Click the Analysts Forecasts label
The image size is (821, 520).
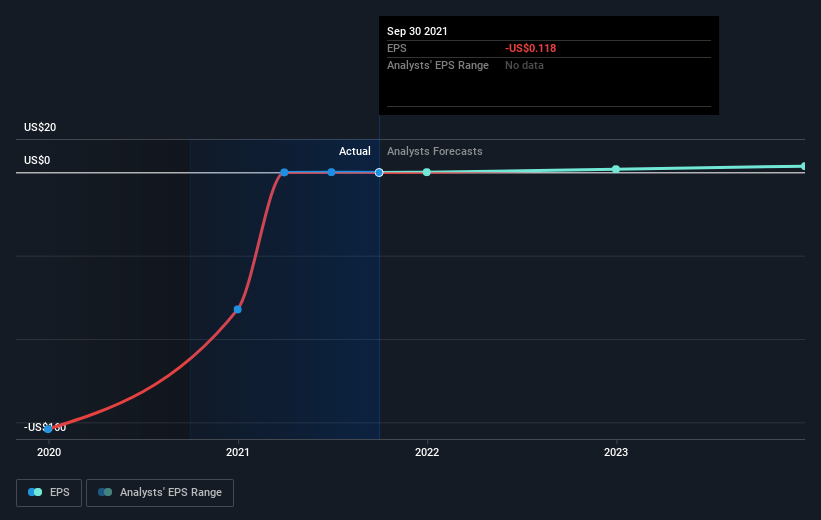coord(435,151)
